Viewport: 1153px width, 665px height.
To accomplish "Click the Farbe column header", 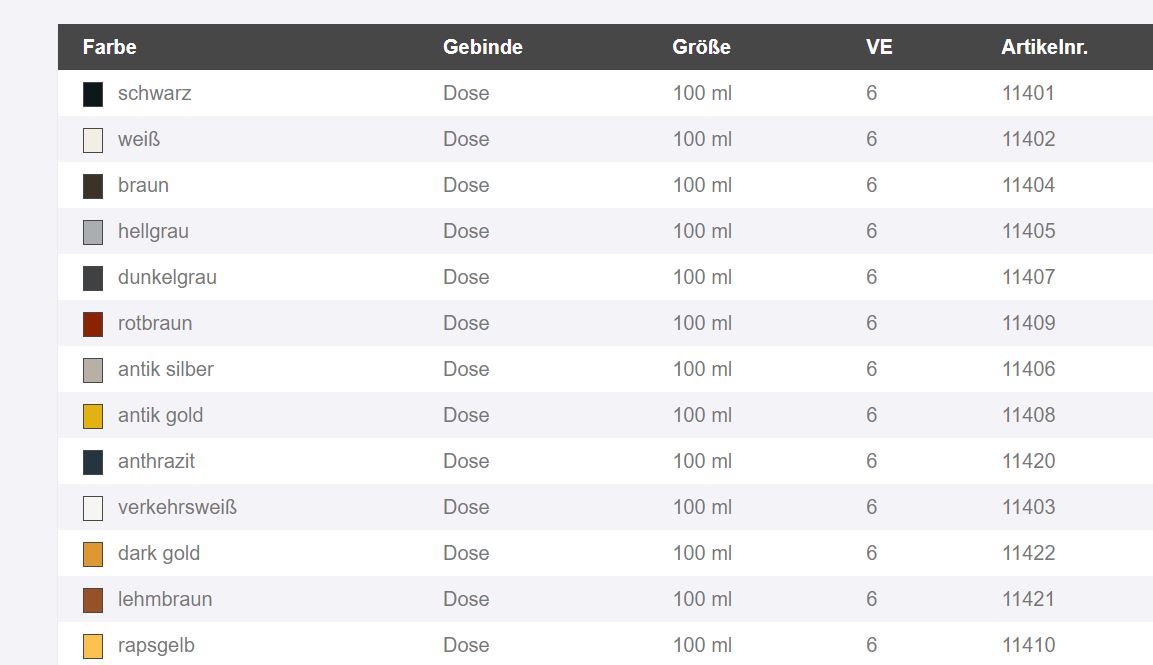I will pos(110,47).
